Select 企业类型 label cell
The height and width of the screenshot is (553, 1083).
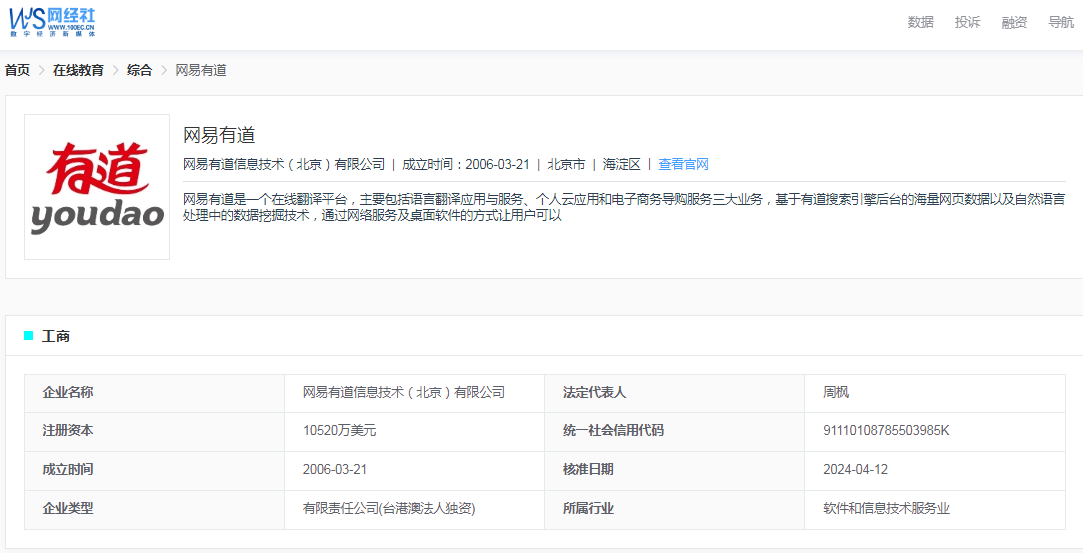(154, 510)
